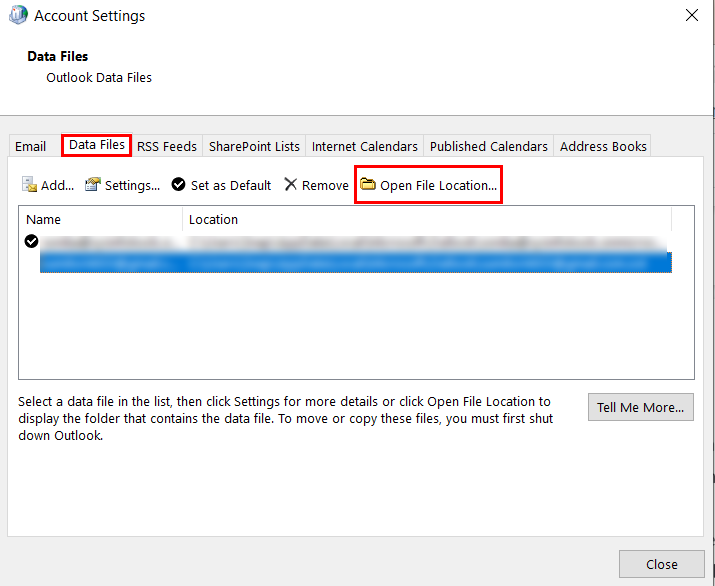Click the Tell Me More button
715x586 pixels.
click(x=640, y=407)
